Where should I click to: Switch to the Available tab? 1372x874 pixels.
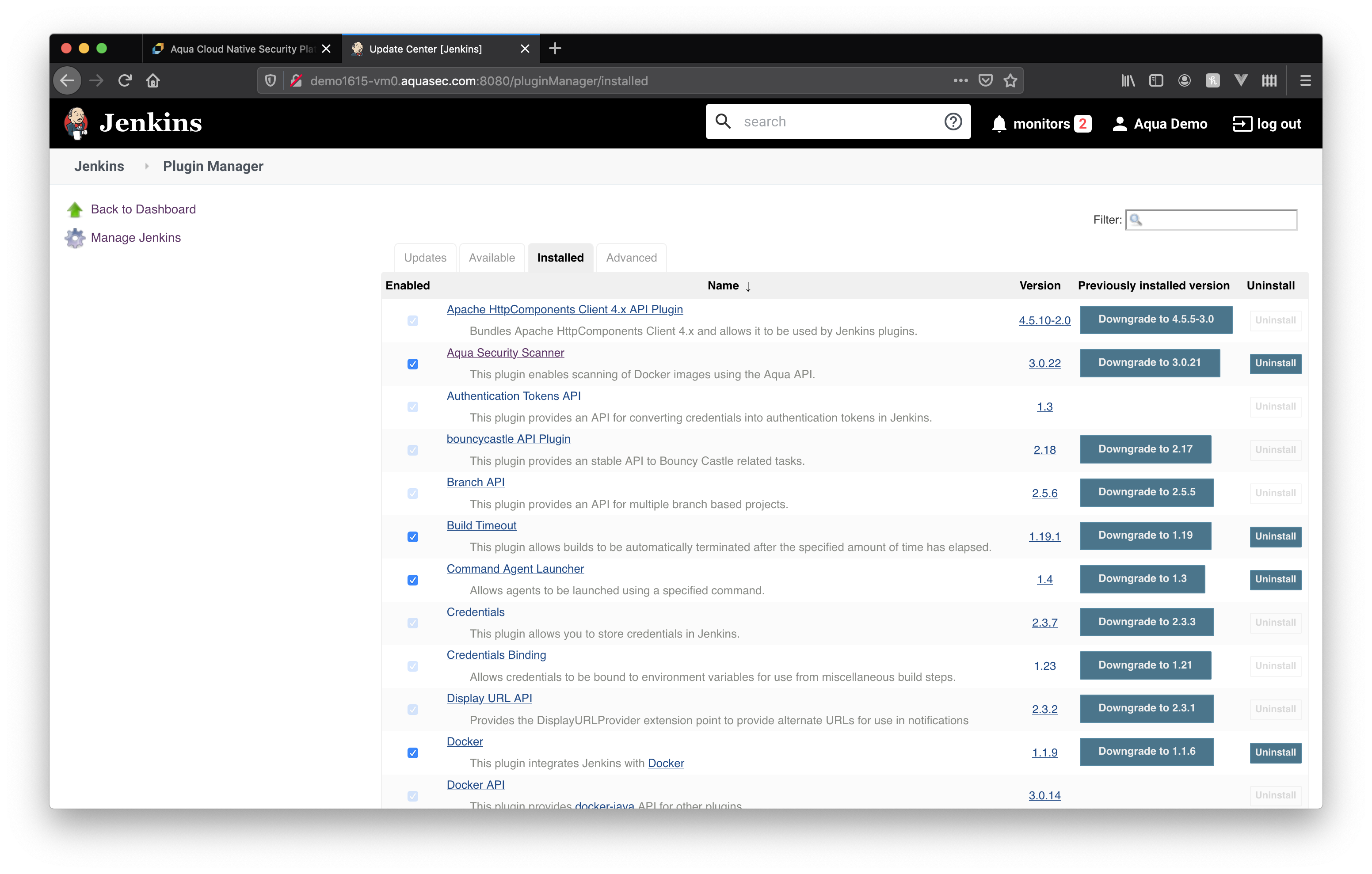click(x=492, y=258)
